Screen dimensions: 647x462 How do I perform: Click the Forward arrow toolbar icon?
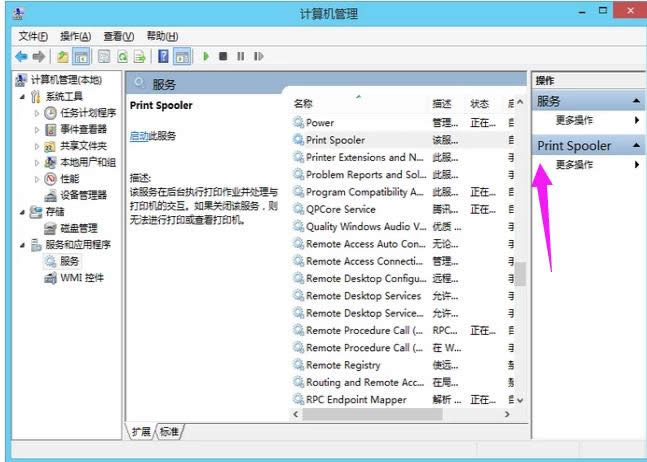(x=38, y=57)
